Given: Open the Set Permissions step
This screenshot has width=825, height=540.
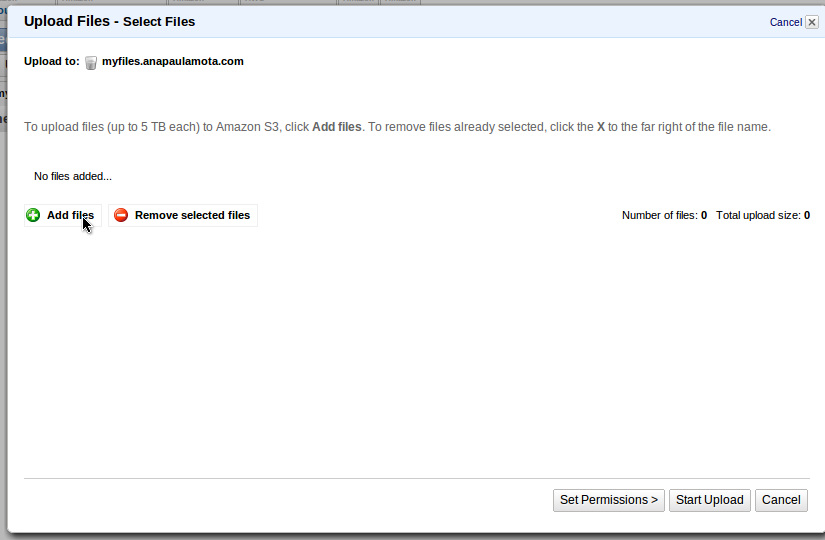Looking at the screenshot, I should (x=609, y=500).
